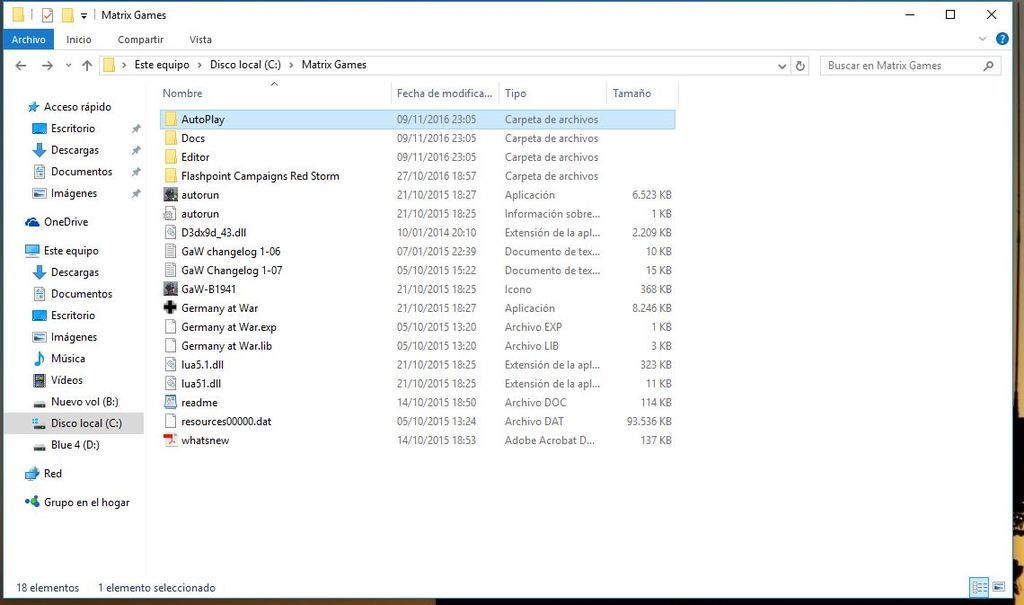This screenshot has width=1024, height=605.
Task: Open the Customize Quick Access Toolbar dropdown
Action: click(x=83, y=16)
